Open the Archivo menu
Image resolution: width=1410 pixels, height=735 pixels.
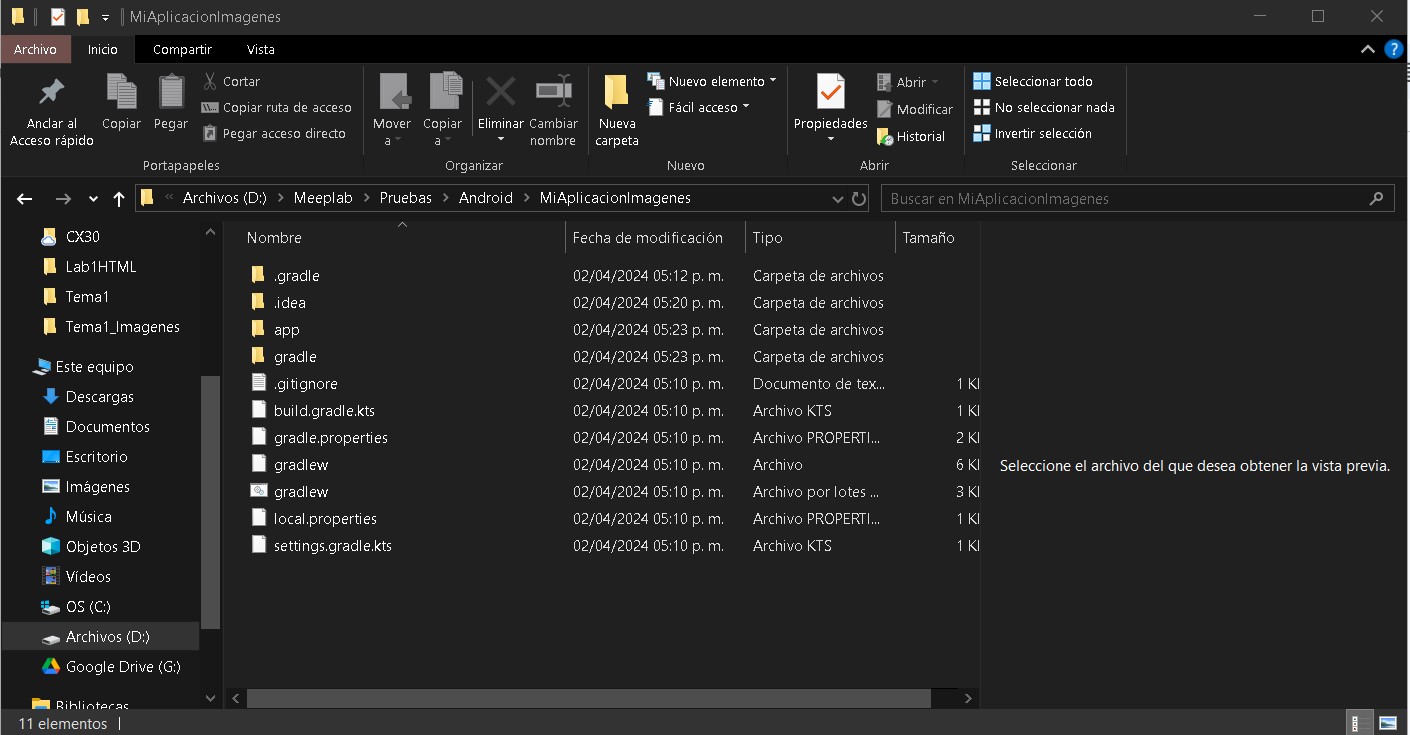pos(35,49)
